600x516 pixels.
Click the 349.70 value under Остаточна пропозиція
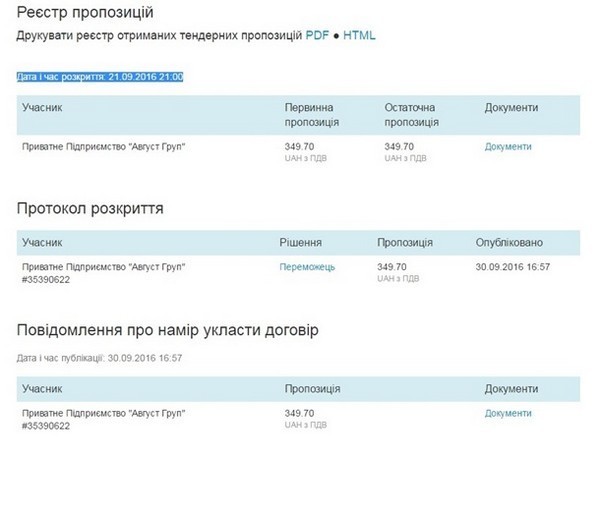coord(399,147)
